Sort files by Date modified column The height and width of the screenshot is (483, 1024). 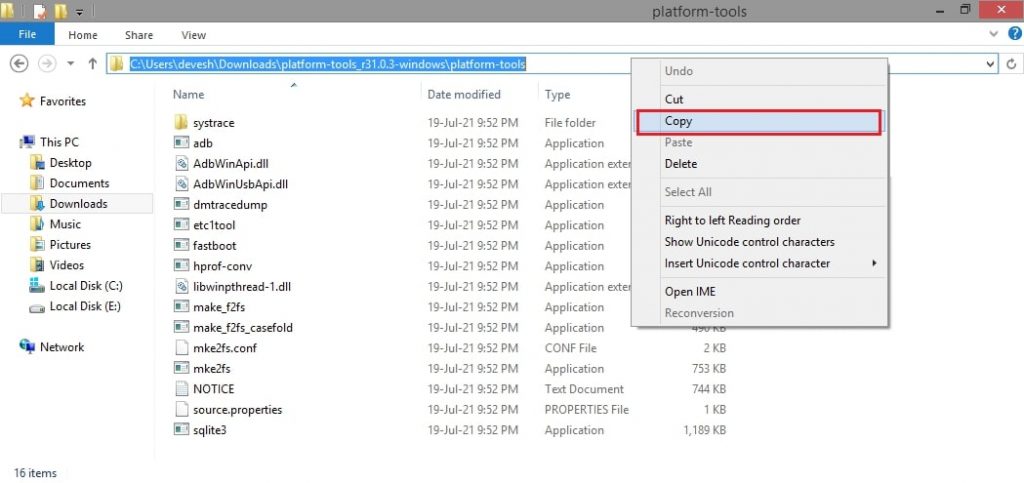point(464,95)
